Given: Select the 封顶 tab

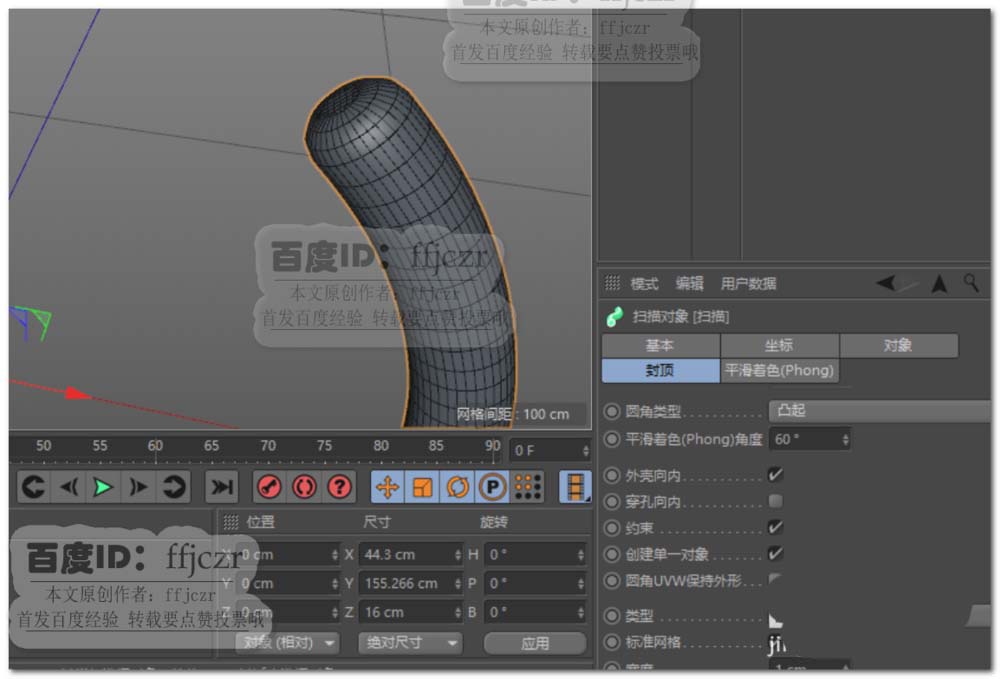Looking at the screenshot, I should (660, 370).
